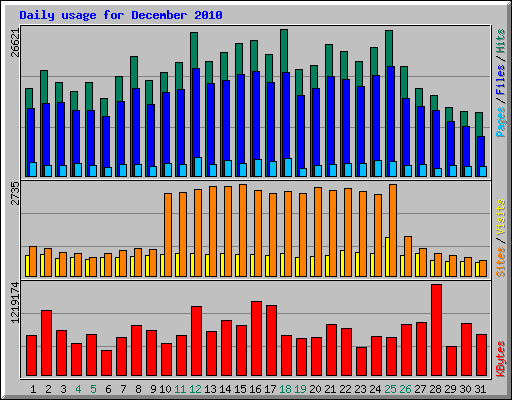The width and height of the screenshot is (512, 400).
Task: Click green day label 25
Action: (390, 389)
